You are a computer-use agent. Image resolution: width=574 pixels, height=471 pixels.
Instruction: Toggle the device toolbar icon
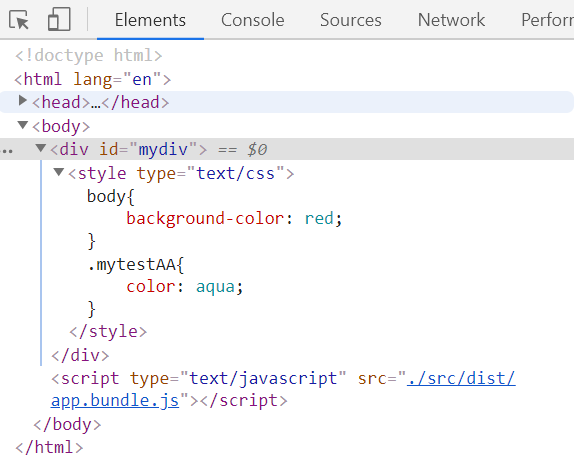pos(59,19)
